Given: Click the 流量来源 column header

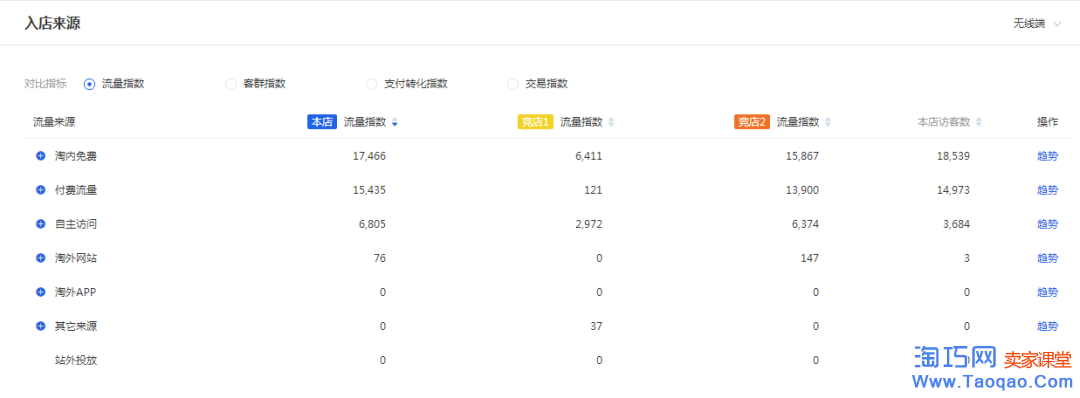Looking at the screenshot, I should [x=54, y=122].
